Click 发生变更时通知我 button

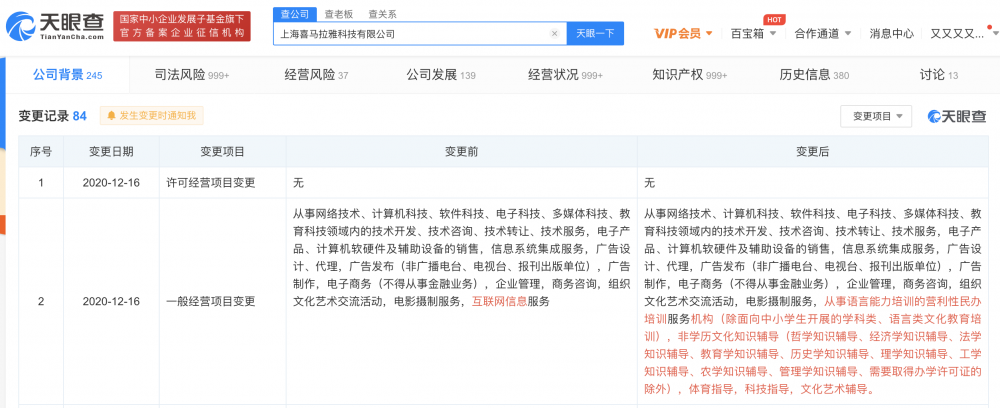(x=152, y=115)
